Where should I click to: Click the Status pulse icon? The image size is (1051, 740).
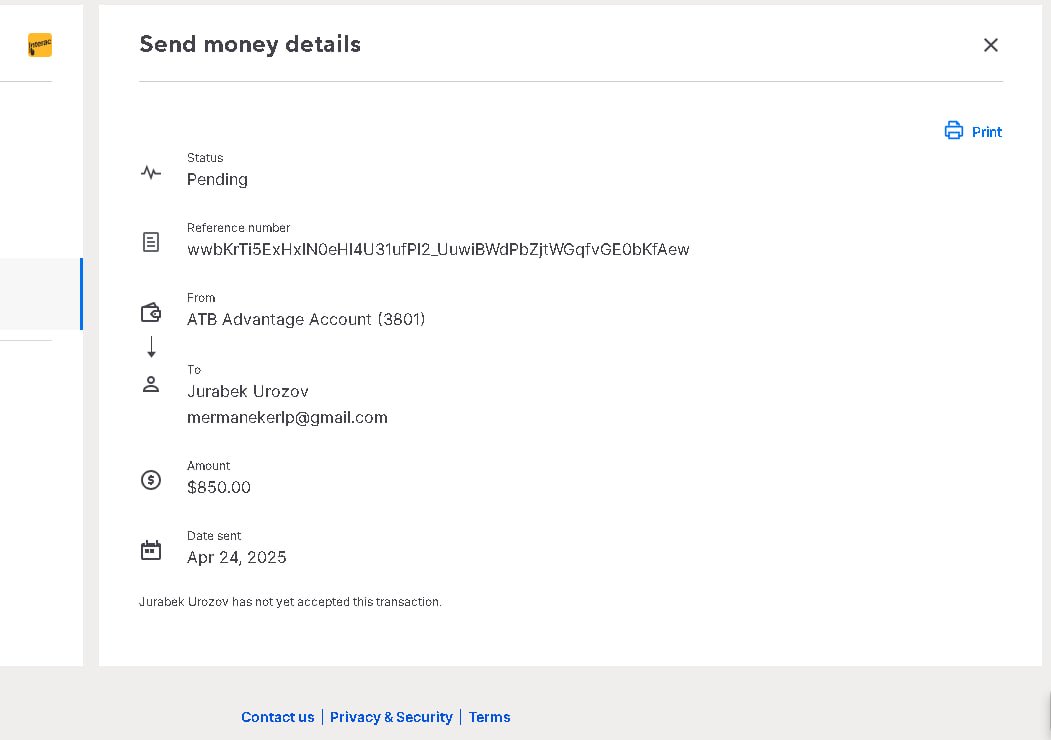(x=151, y=172)
